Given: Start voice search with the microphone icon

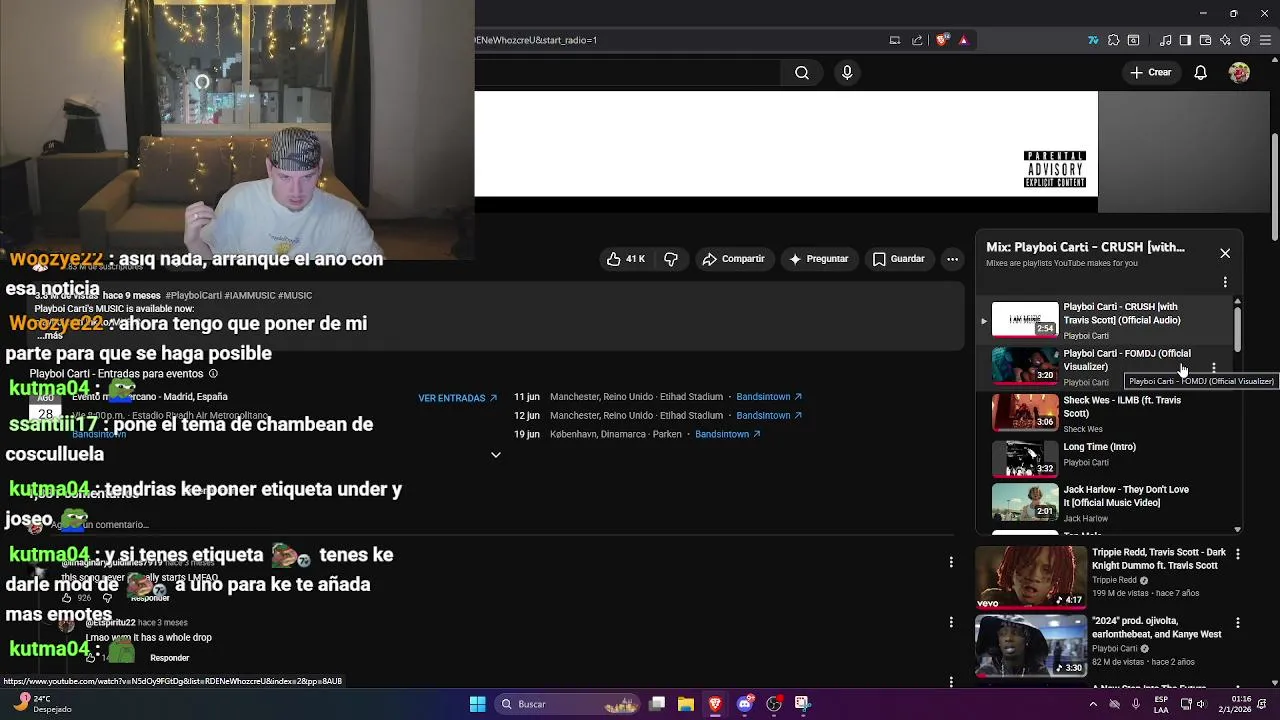Looking at the screenshot, I should (x=847, y=72).
